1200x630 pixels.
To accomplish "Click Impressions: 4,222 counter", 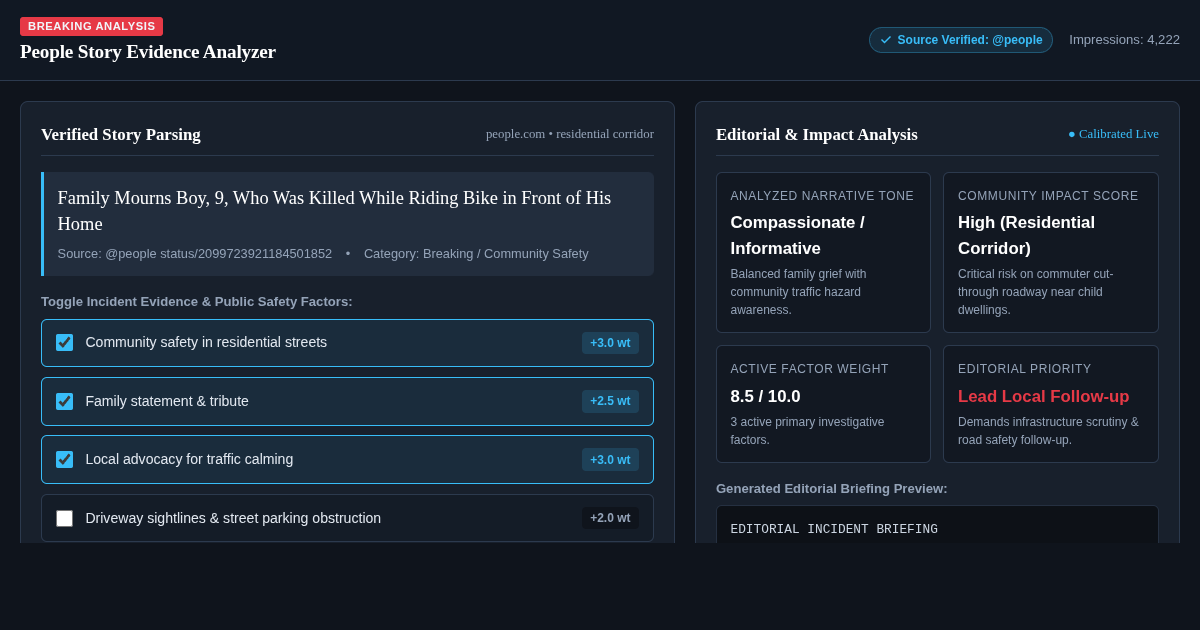I will [x=1124, y=40].
